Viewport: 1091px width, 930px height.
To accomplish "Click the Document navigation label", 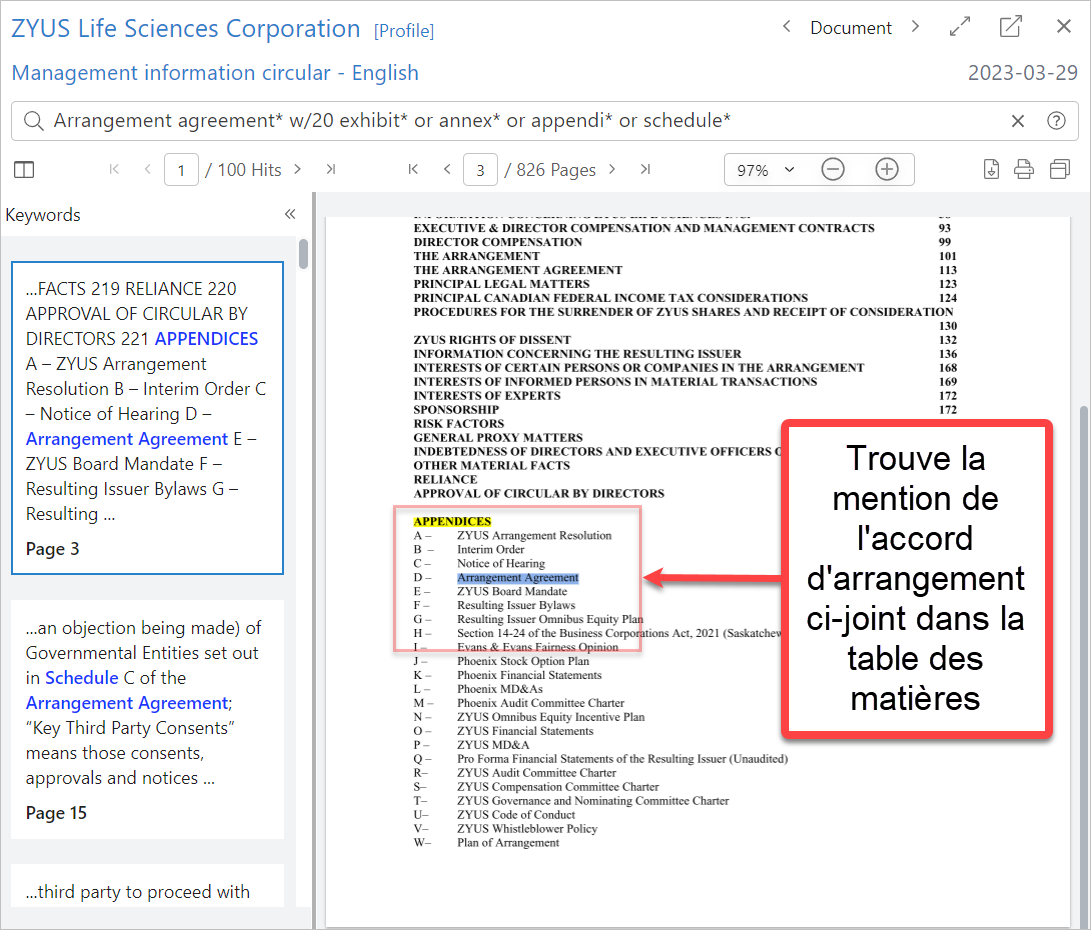I will (851, 28).
